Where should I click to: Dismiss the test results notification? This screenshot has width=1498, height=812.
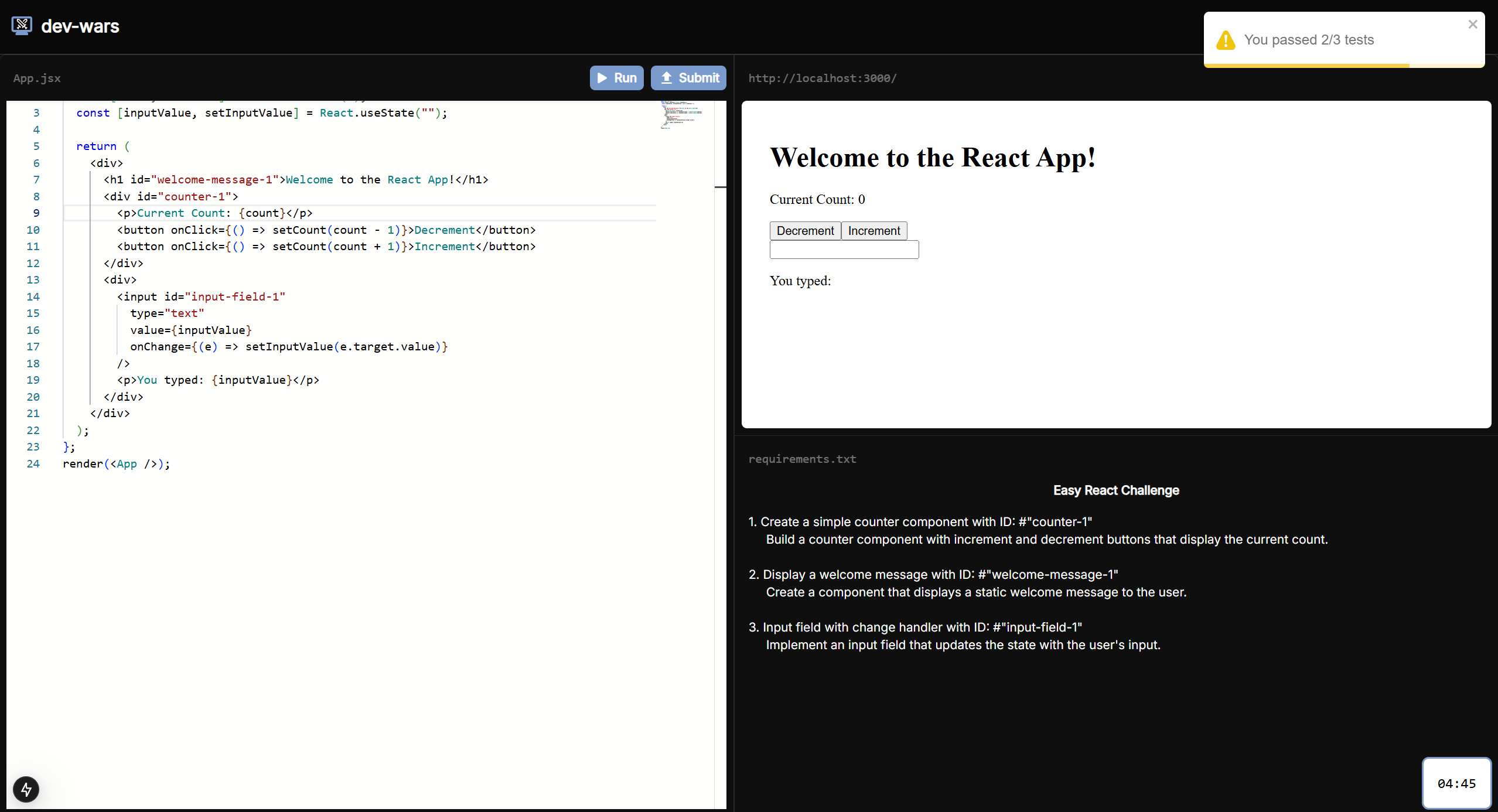pos(1472,25)
